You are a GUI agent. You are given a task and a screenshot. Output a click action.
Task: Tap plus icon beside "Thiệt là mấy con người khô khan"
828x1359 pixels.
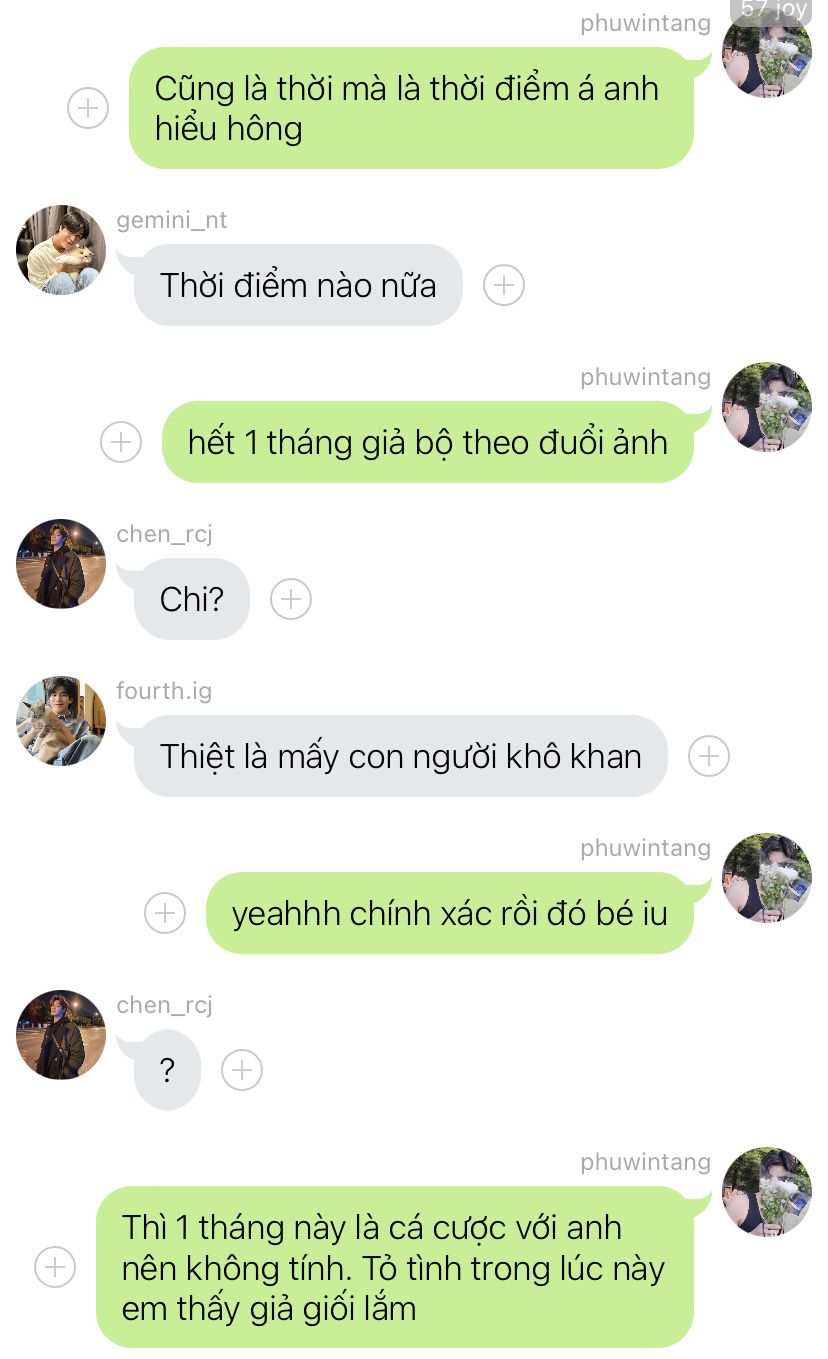pos(709,757)
